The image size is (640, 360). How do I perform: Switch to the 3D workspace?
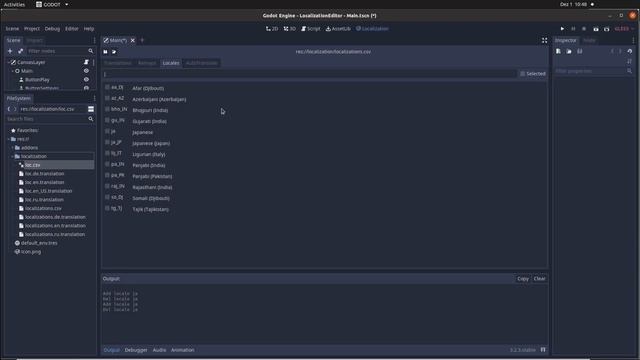click(x=290, y=29)
